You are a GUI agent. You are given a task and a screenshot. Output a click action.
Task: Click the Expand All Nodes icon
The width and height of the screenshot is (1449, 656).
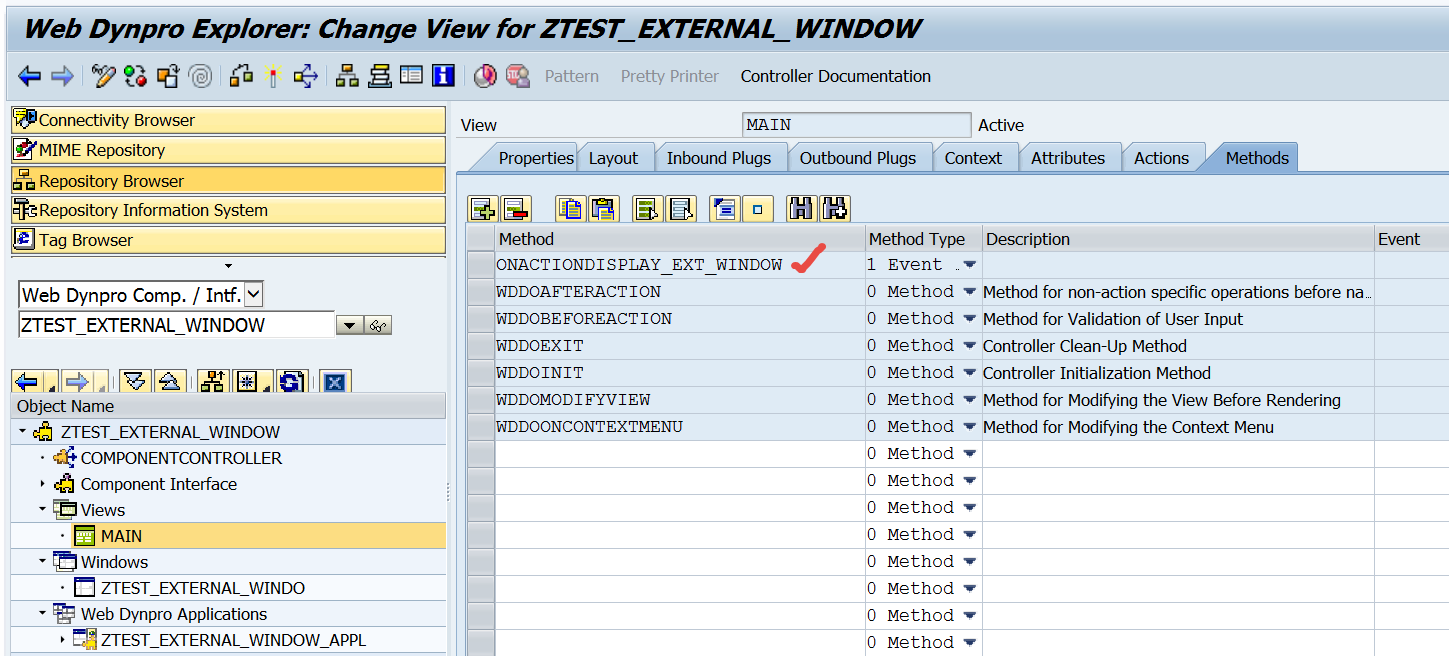135,381
